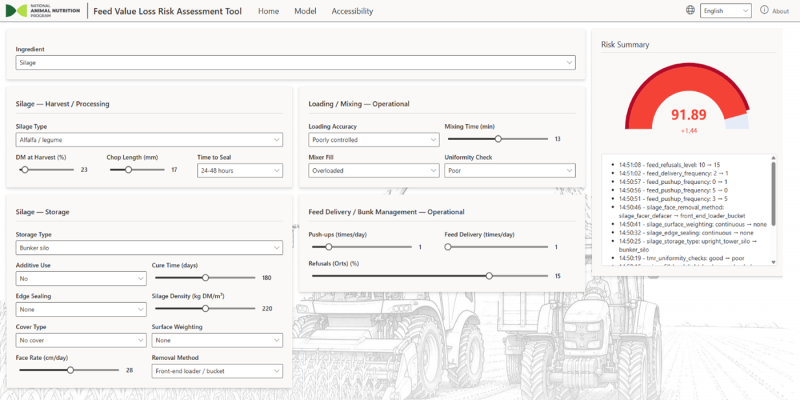Click the log entry silage_surface_weighting

pos(692,224)
